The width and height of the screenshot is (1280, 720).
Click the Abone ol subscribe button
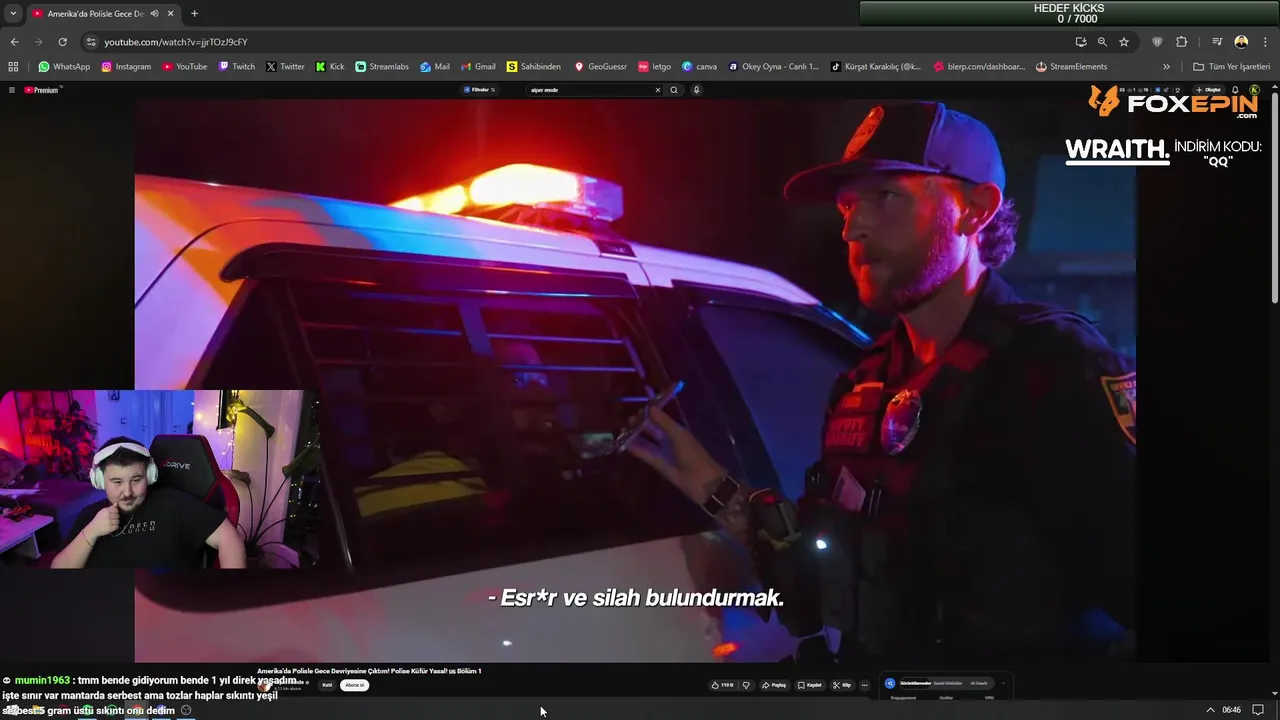click(355, 685)
